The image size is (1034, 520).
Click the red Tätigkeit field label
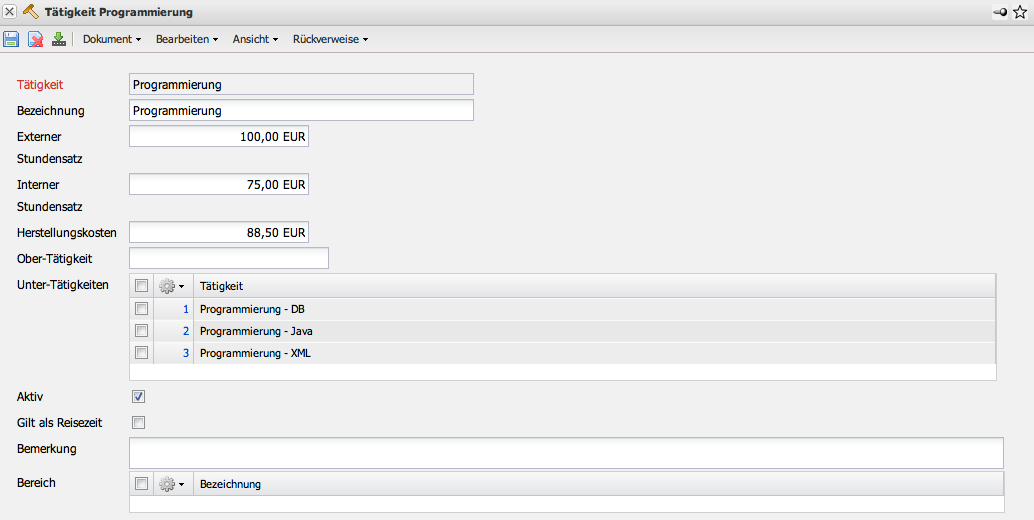coord(40,84)
